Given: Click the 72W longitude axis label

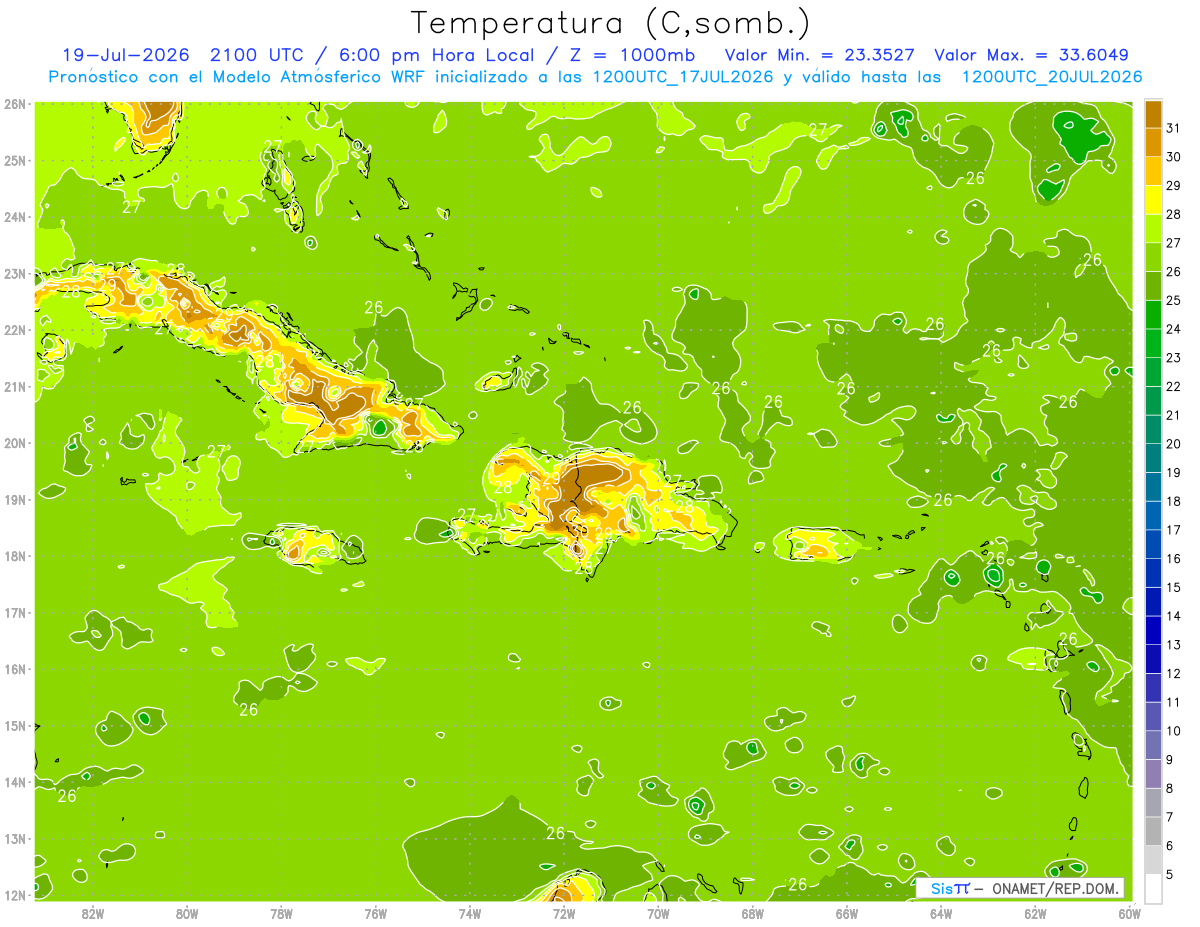Looking at the screenshot, I should 564,913.
